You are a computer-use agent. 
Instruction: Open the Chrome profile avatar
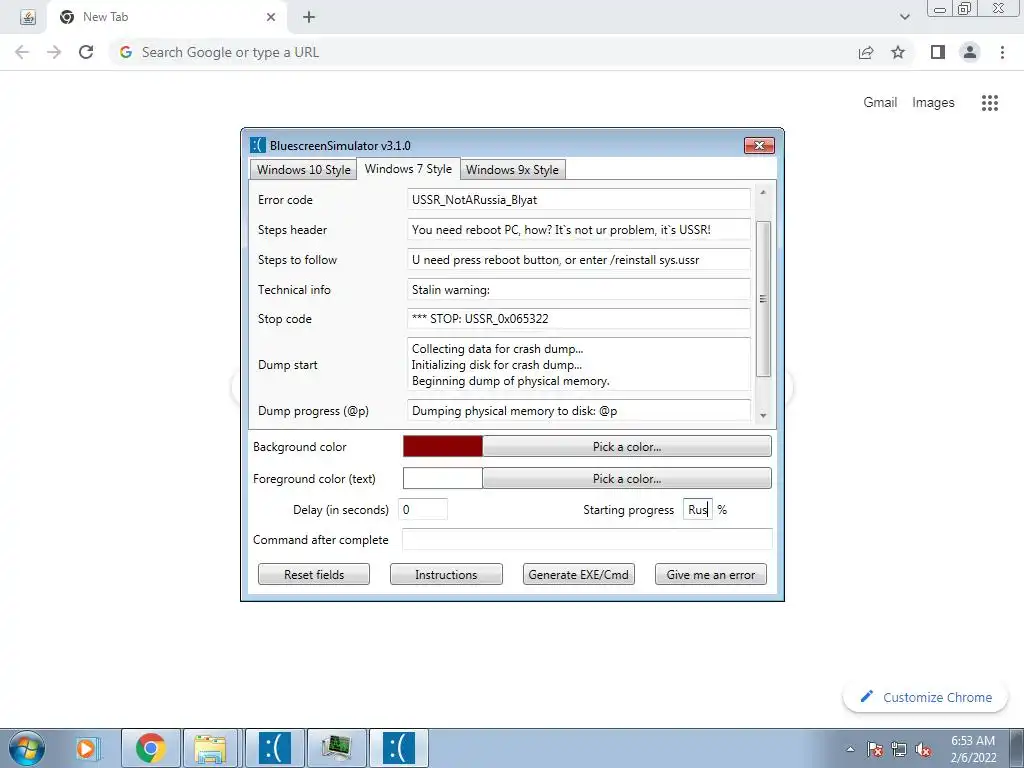970,52
